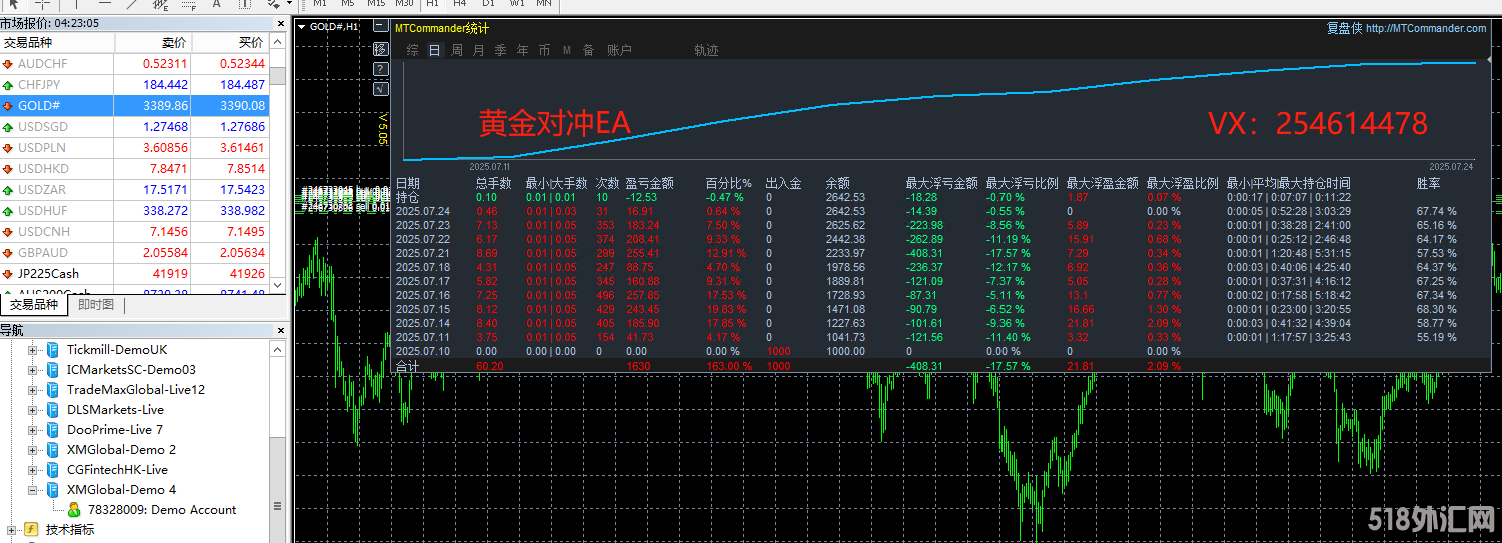Screen dimensions: 1502x543
Task: Click the arrow icon beside JP225Cash
Action: click(8, 274)
